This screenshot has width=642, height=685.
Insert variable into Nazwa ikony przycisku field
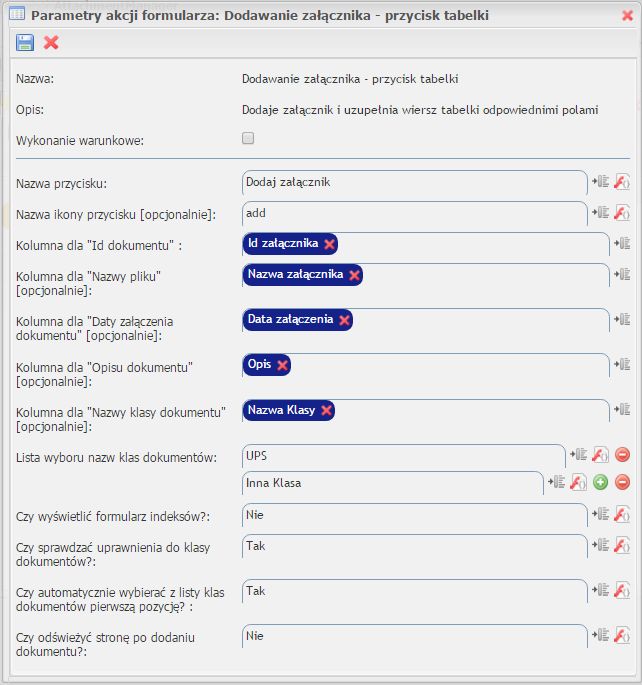pyautogui.click(x=600, y=212)
